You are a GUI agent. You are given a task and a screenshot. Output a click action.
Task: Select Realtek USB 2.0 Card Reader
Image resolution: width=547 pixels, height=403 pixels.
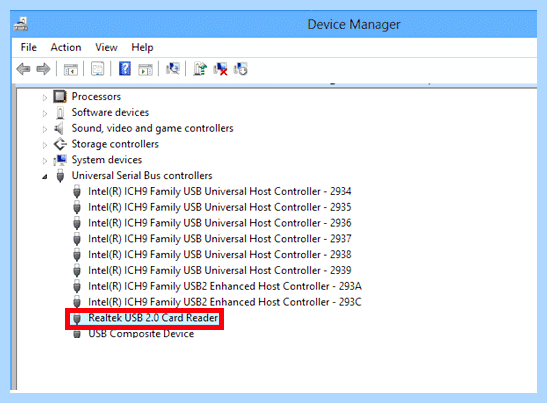pos(153,318)
